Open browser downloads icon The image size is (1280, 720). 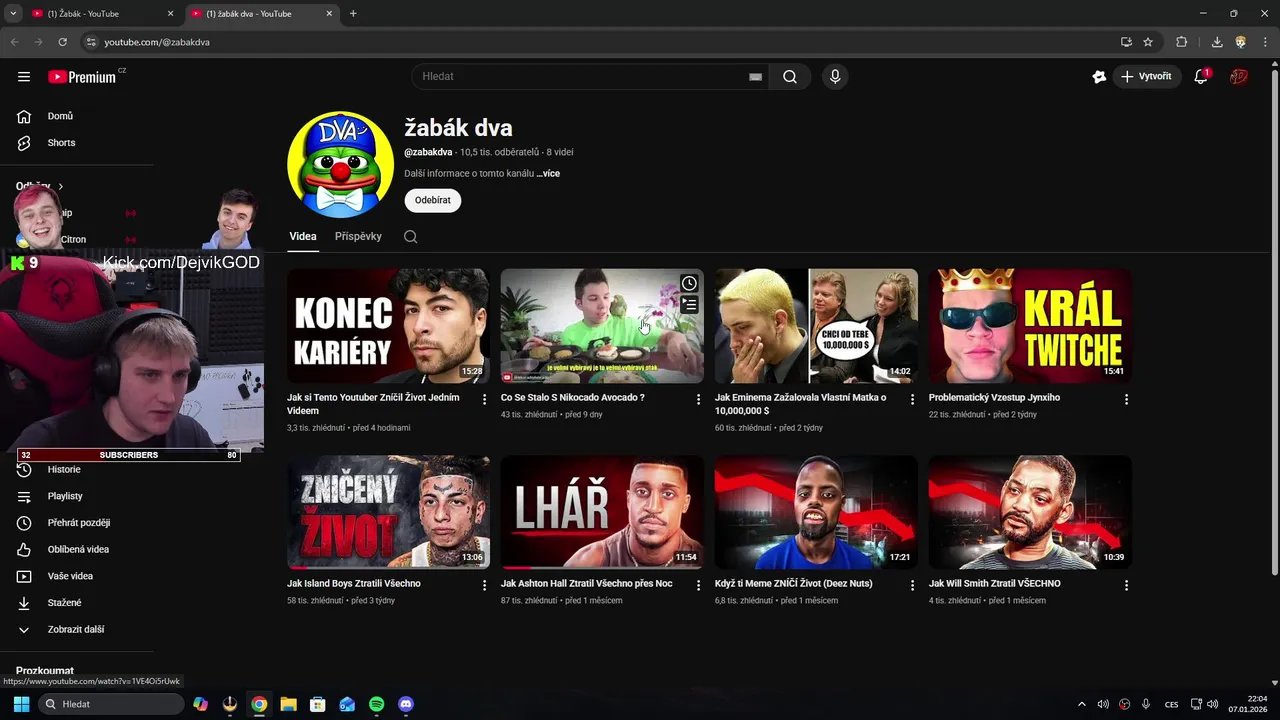1217,42
